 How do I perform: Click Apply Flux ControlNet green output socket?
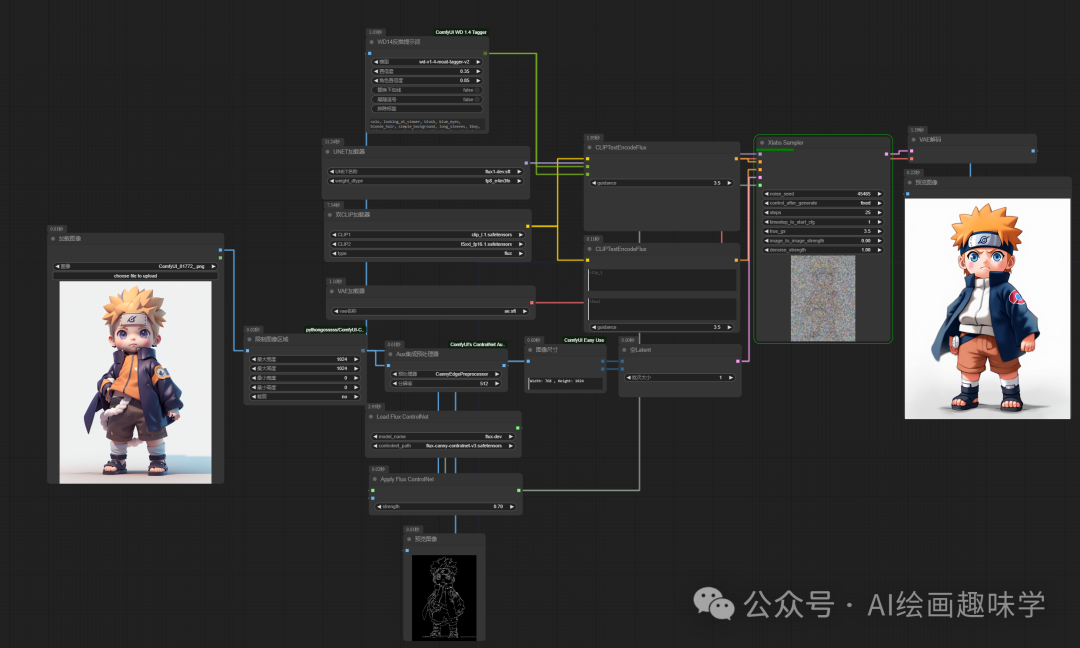click(519, 490)
